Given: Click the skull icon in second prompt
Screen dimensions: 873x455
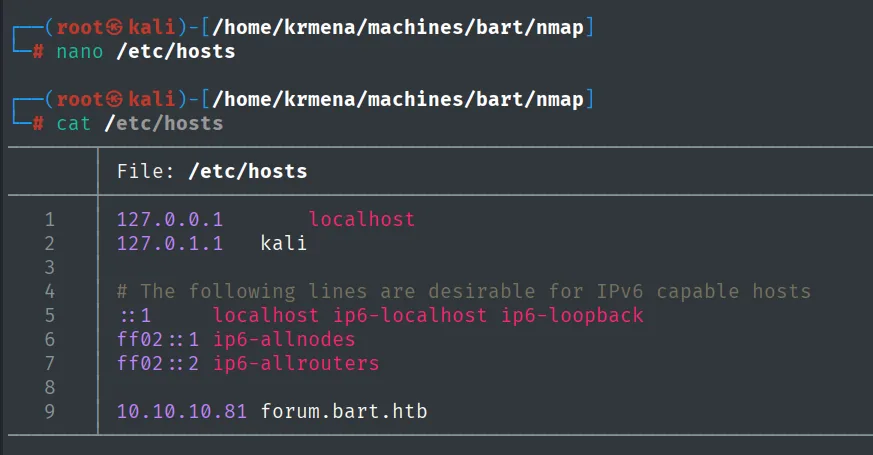Looking at the screenshot, I should 114,99.
